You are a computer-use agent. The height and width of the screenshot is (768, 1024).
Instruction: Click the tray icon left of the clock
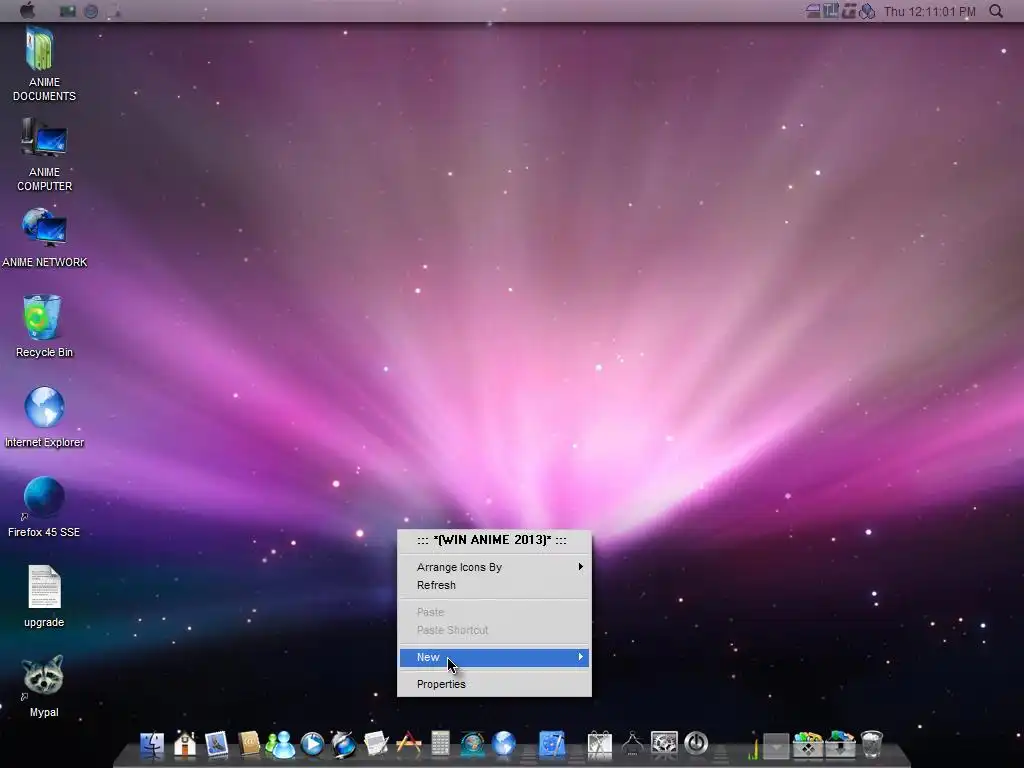coord(867,11)
